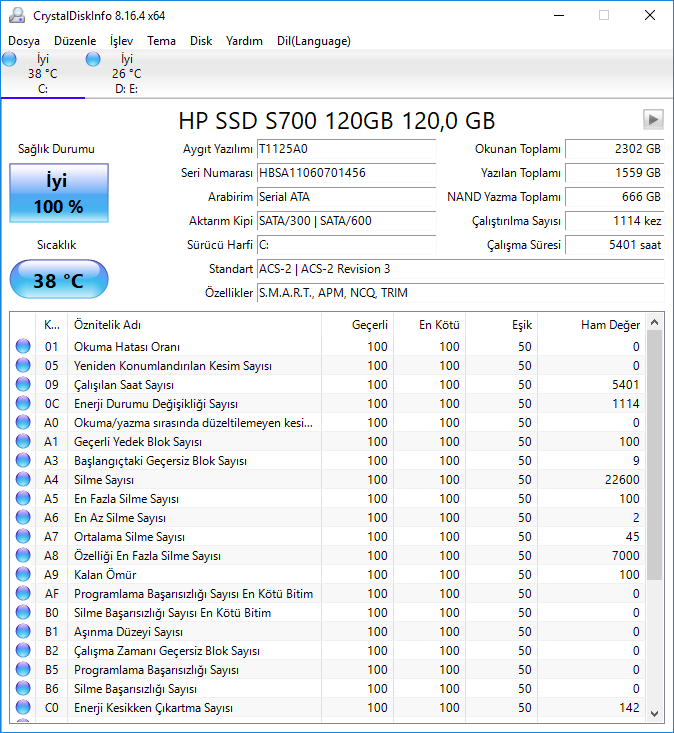Click the status orb for attribute B0
The image size is (674, 733).
click(x=23, y=612)
